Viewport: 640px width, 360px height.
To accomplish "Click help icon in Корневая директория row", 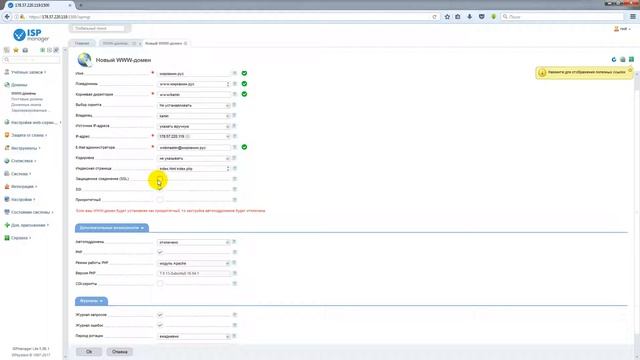I will click(x=235, y=94).
